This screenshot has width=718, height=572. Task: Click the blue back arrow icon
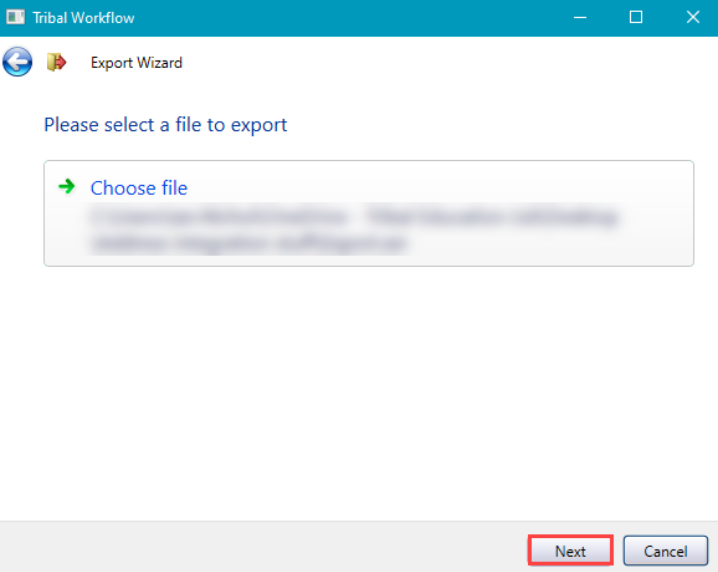point(17,62)
